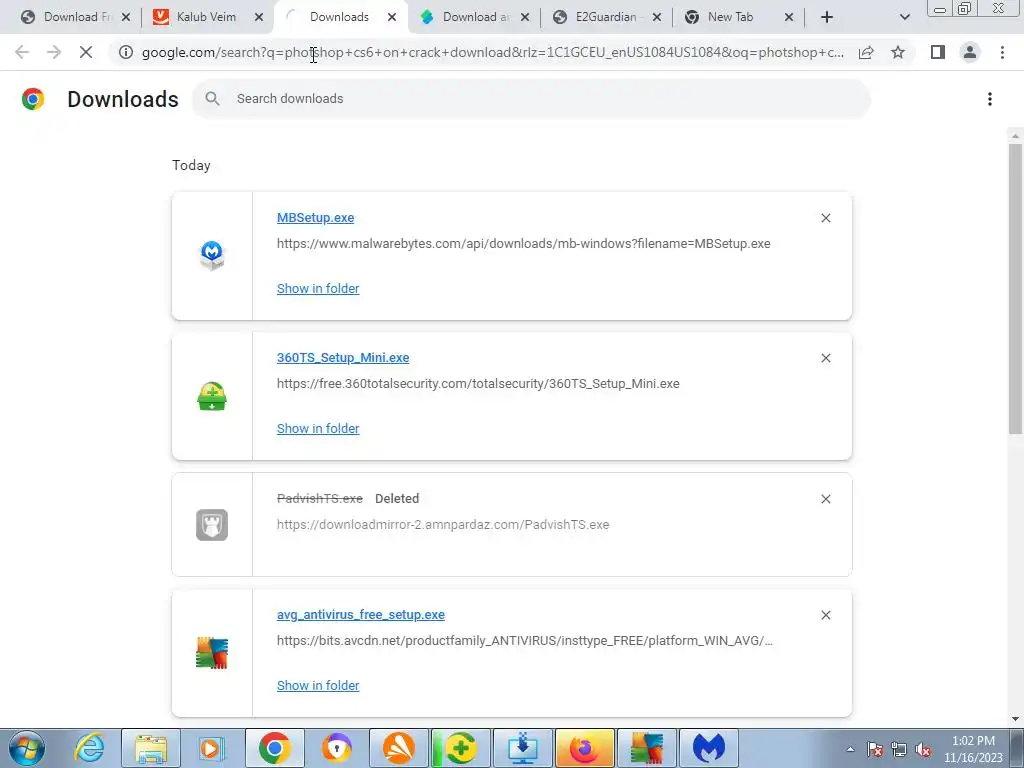Stop loading the page
The width and height of the screenshot is (1024, 768).
[86, 52]
